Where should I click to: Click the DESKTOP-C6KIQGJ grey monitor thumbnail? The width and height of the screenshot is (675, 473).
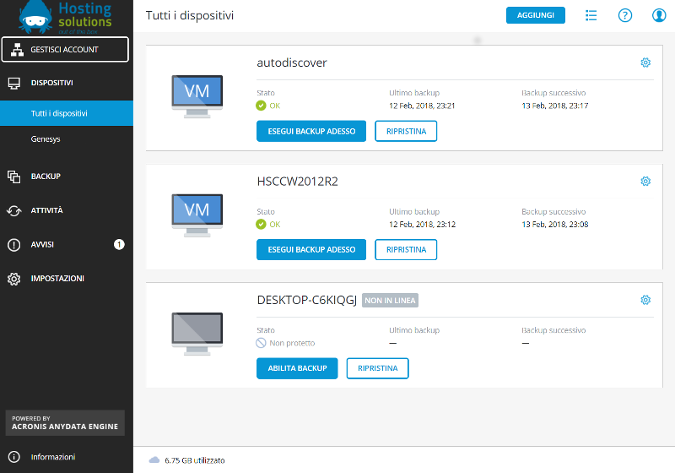(197, 334)
